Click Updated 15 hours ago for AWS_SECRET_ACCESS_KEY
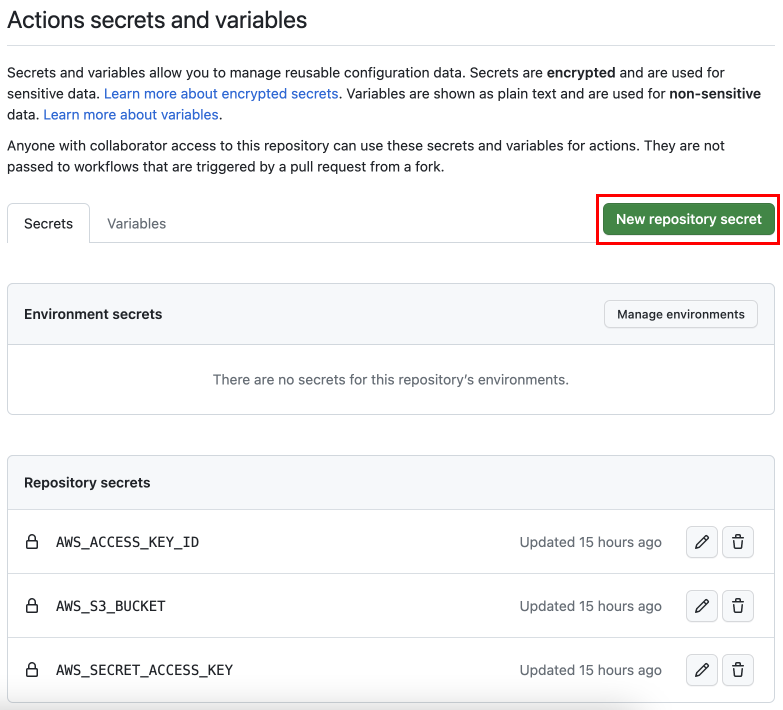Viewport: 783px width, 710px height. (x=590, y=670)
